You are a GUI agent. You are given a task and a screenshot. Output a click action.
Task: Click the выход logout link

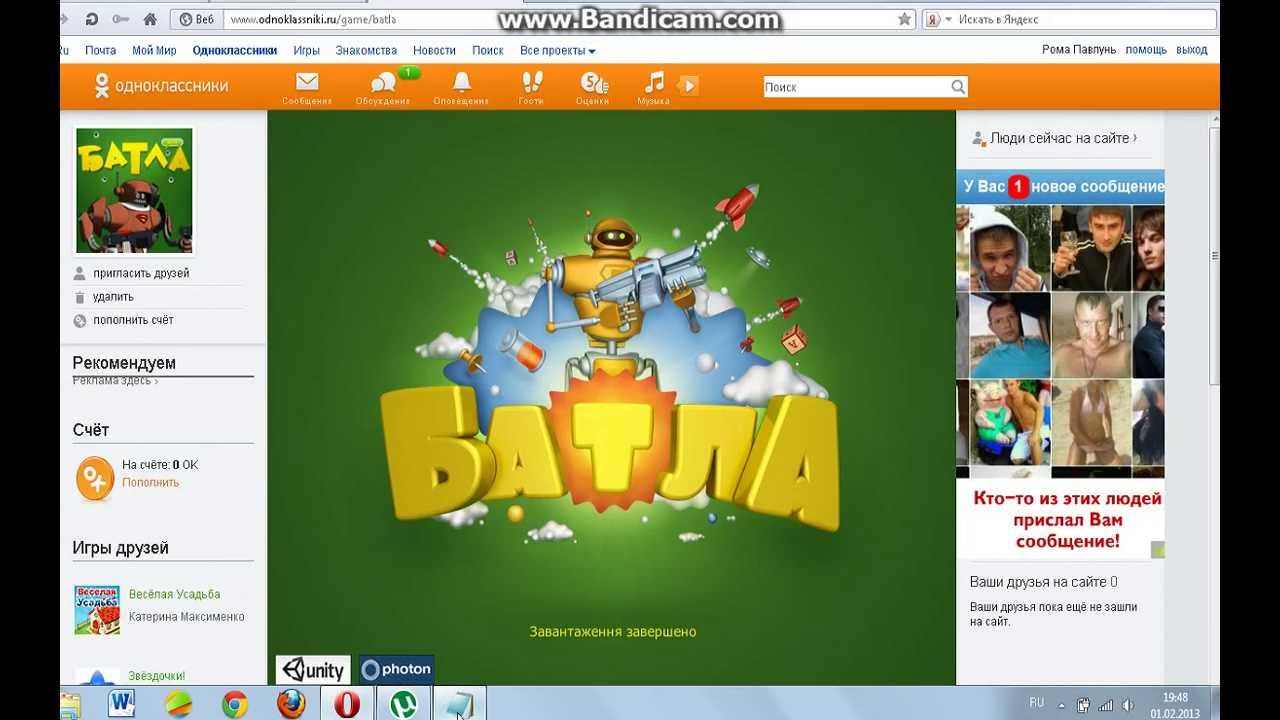(x=1192, y=50)
